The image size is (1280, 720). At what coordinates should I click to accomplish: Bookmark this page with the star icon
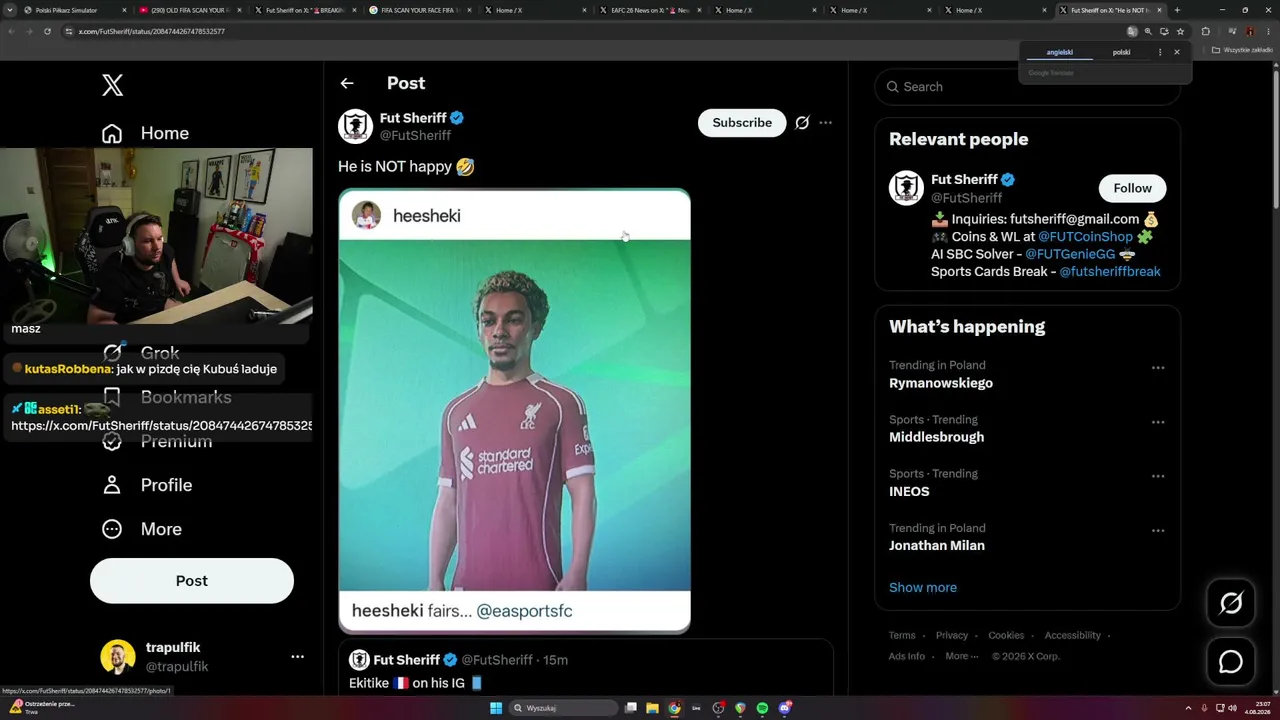[1180, 31]
